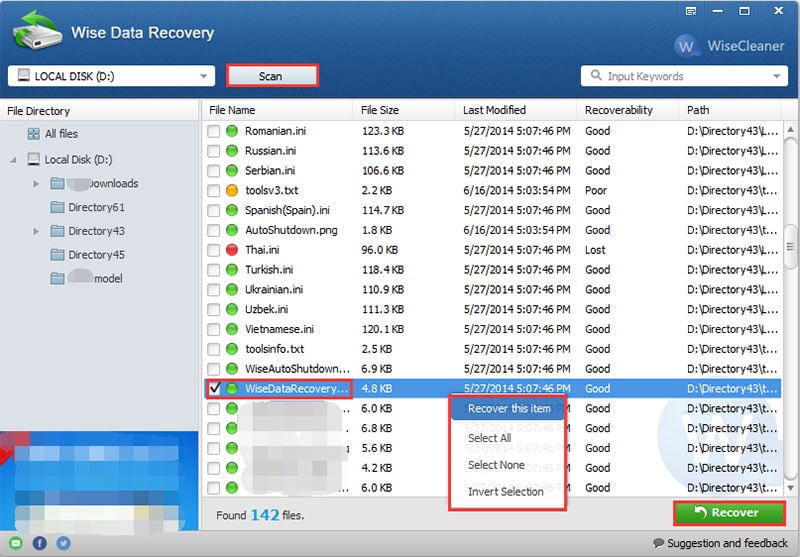Click the Lost recoverability value for Thai.ini
800x557 pixels.
(x=595, y=250)
